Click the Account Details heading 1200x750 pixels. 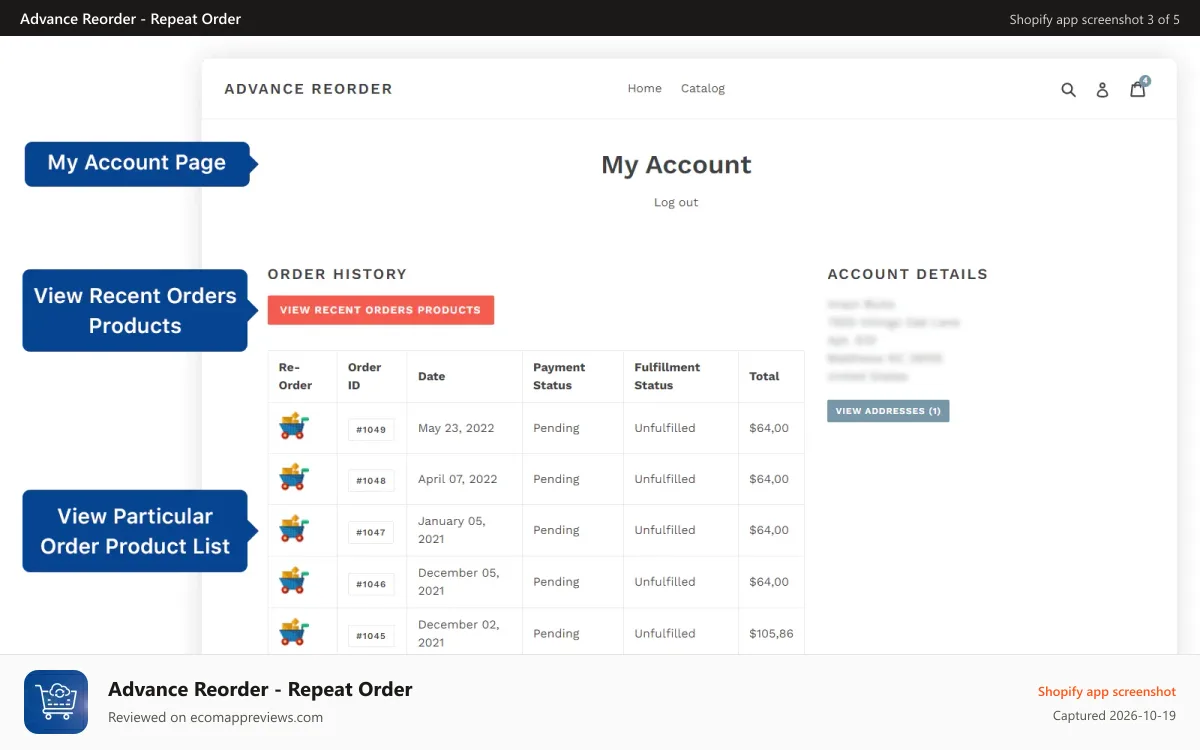[x=907, y=274]
